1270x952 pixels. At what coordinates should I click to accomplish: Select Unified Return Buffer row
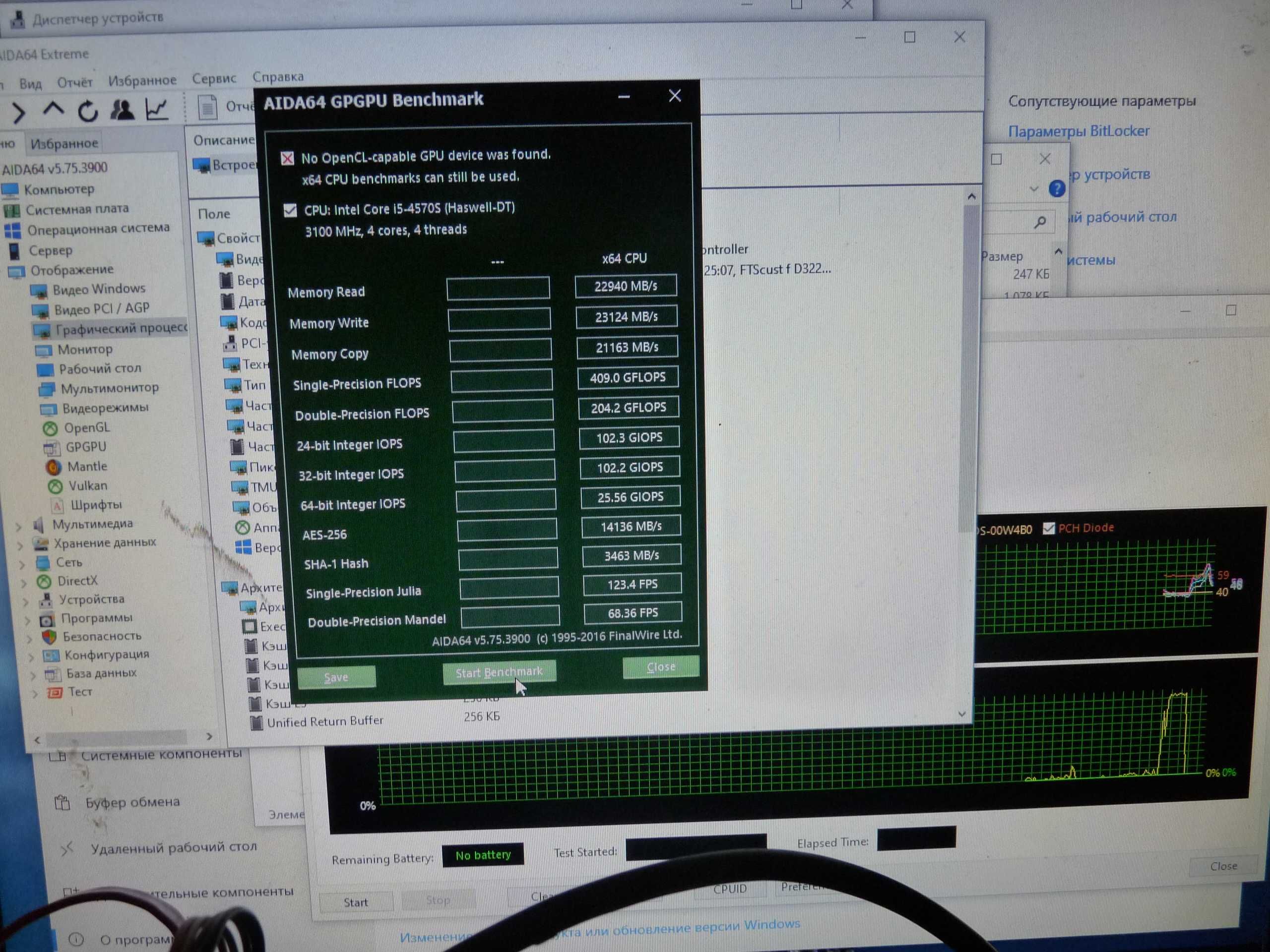(325, 721)
